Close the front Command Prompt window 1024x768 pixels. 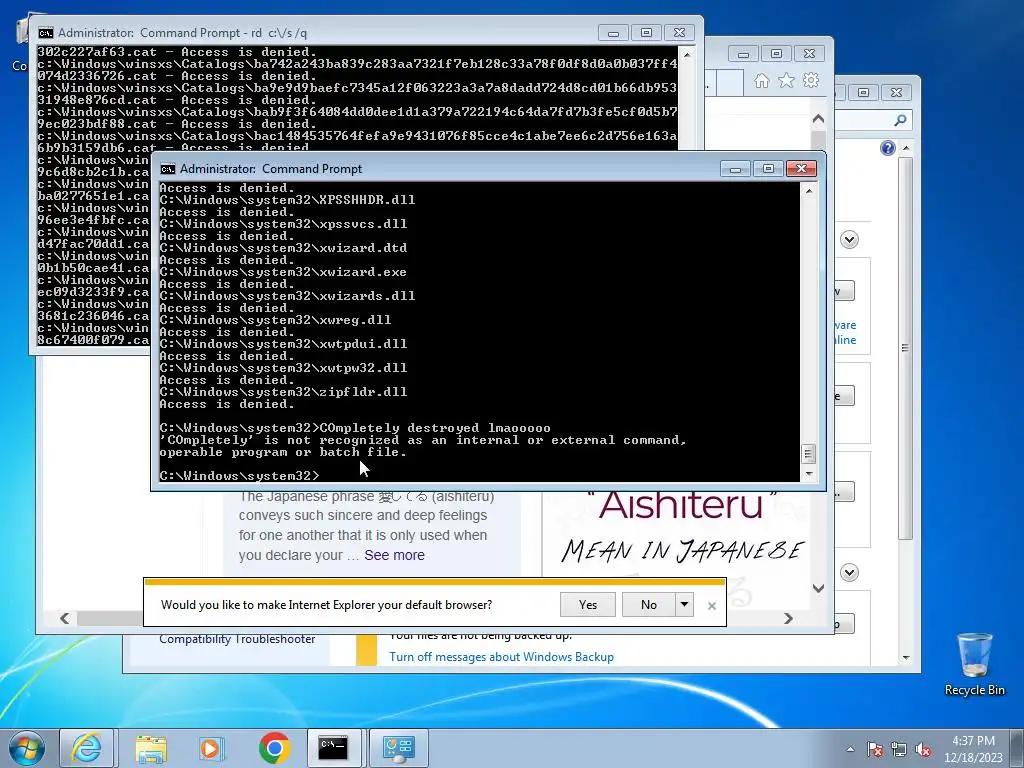point(801,169)
